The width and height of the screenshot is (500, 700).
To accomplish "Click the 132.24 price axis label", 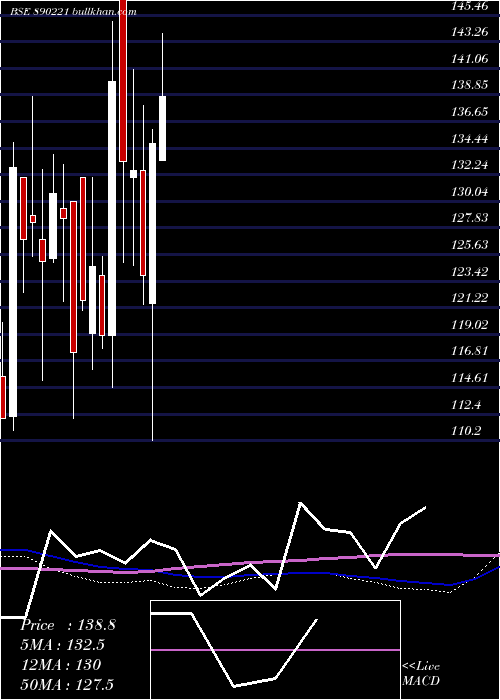I will (x=471, y=165).
